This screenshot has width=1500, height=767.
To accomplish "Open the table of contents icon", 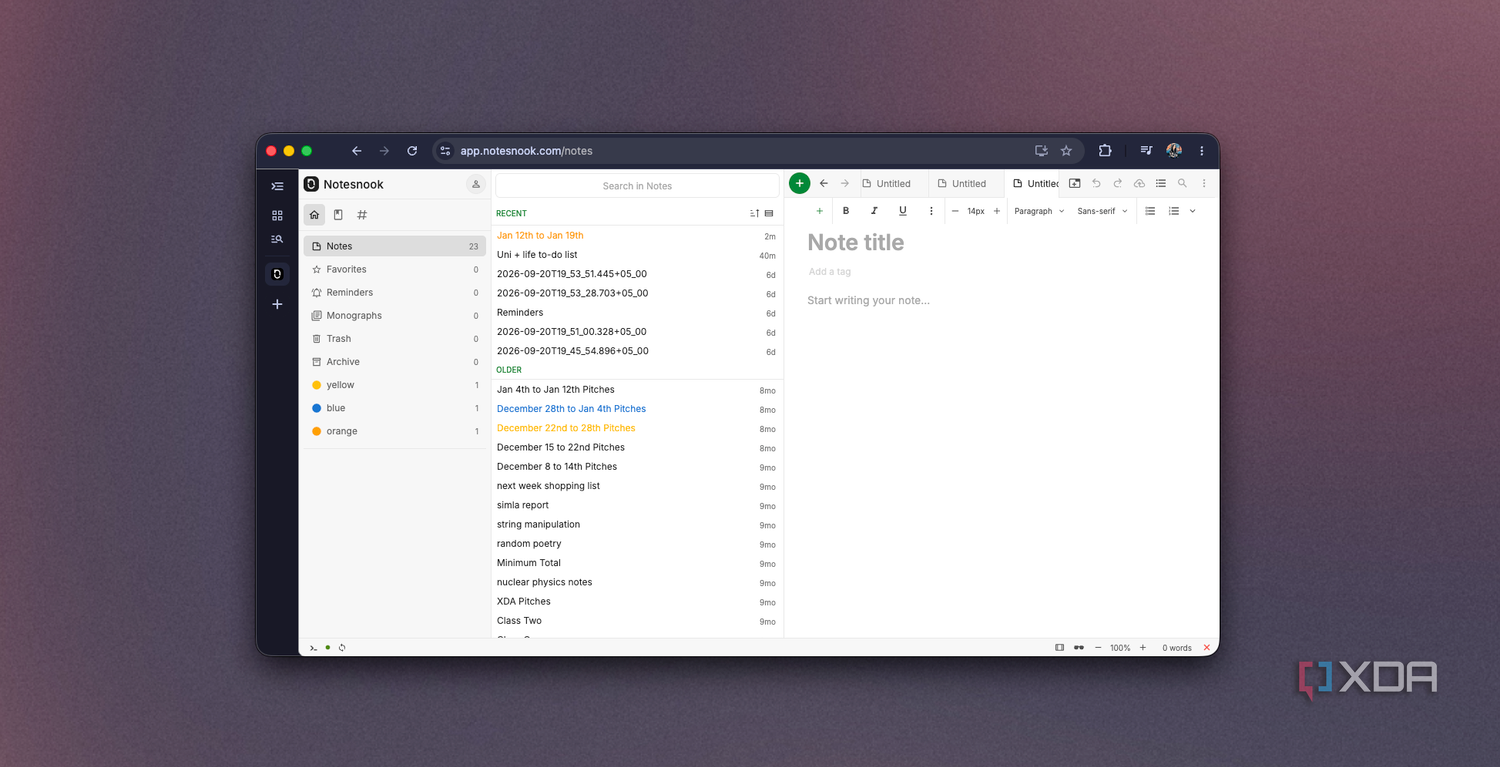I will click(1161, 183).
